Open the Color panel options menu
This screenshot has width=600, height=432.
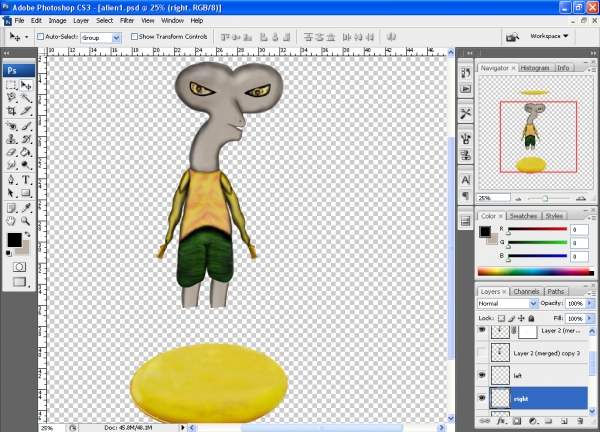(x=593, y=218)
